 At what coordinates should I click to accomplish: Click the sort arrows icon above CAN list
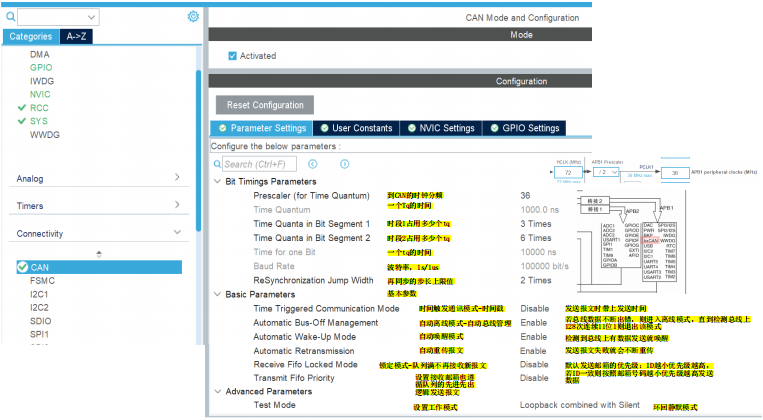pos(99,254)
